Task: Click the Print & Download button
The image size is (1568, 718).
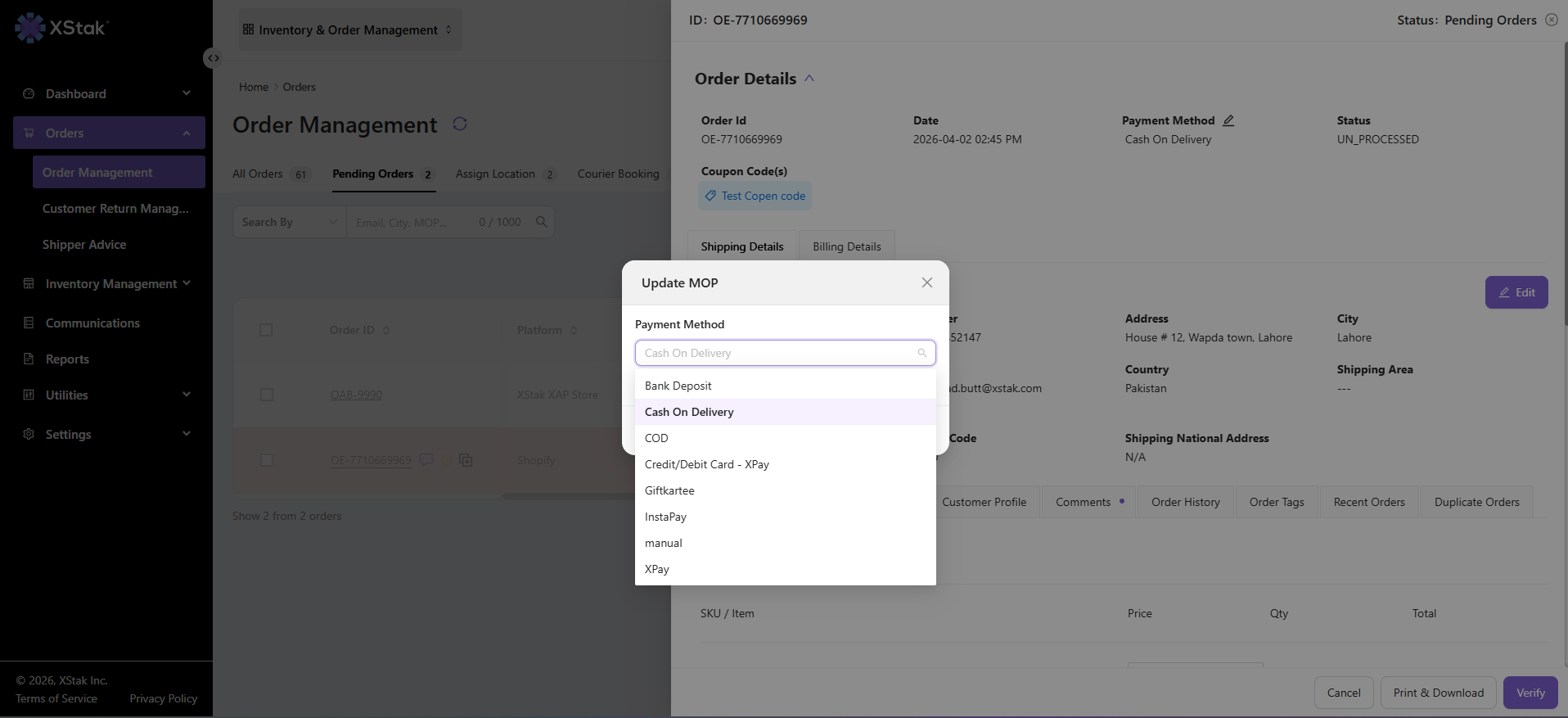Action: [1439, 693]
